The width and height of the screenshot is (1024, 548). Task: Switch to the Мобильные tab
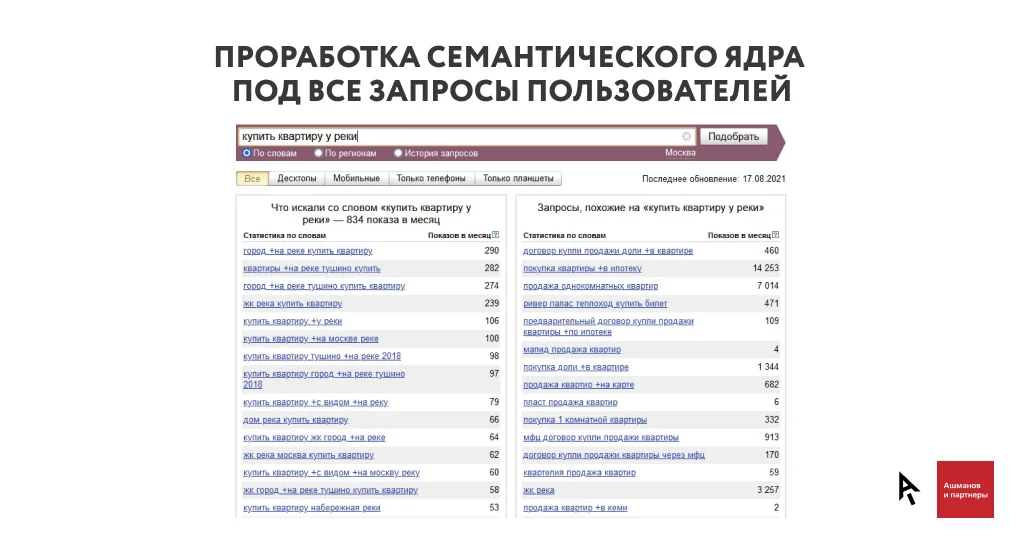click(356, 179)
